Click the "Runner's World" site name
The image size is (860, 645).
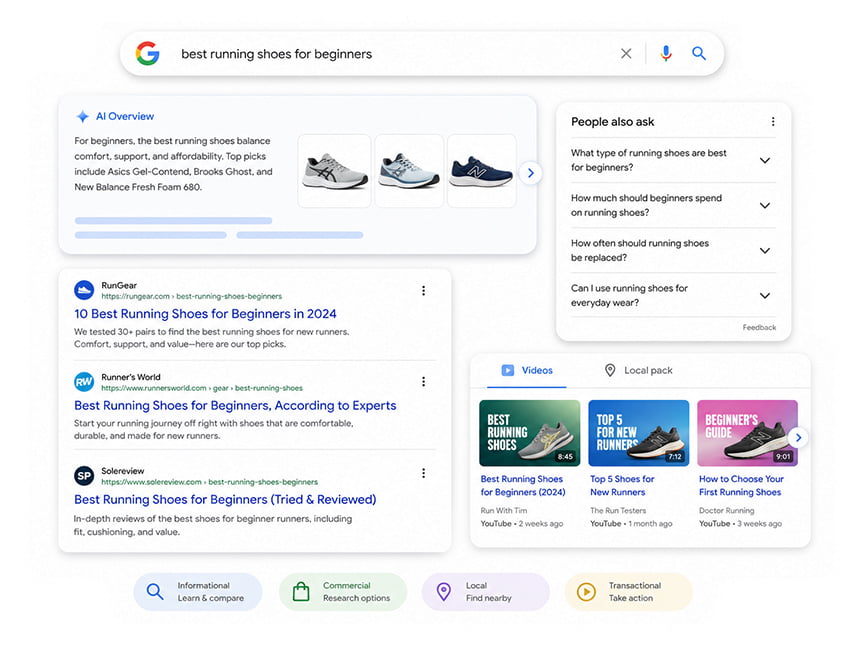pos(131,377)
